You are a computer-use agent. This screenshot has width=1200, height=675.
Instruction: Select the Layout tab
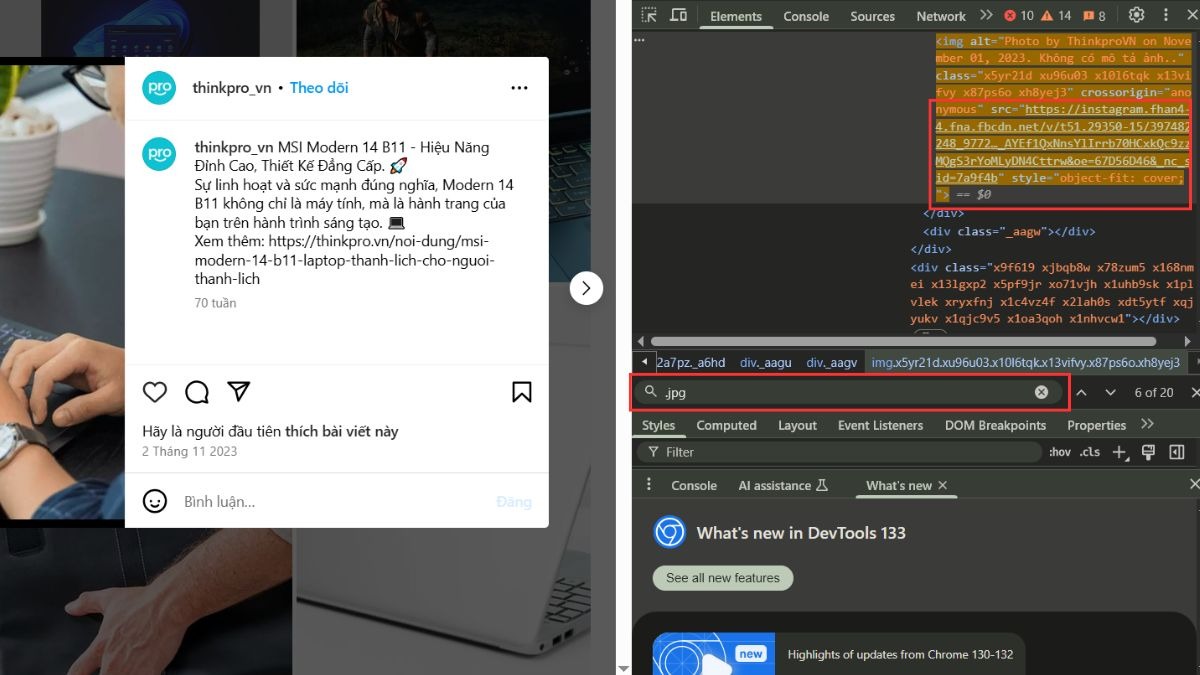797,425
